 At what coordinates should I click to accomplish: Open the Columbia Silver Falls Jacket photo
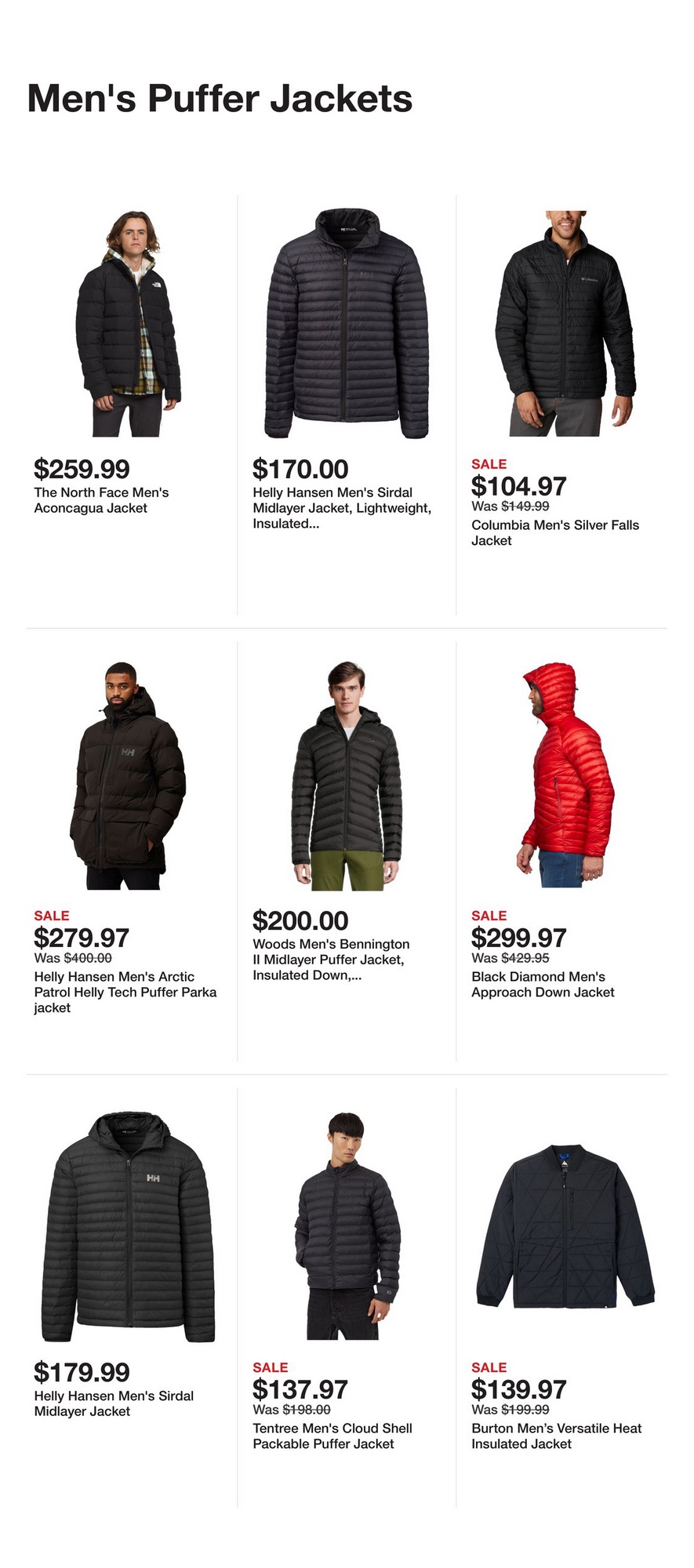click(565, 323)
